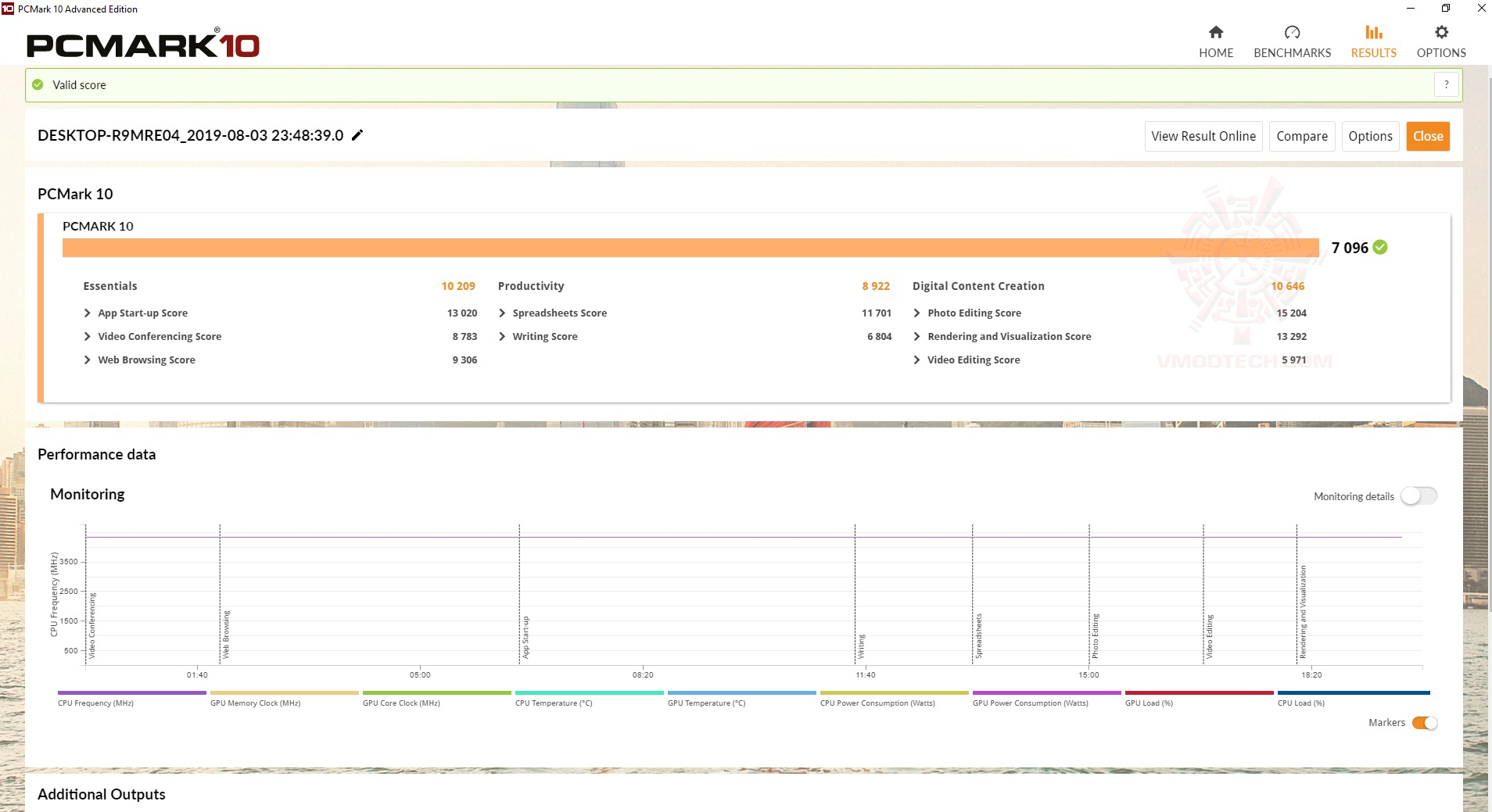Expand Photo Editing Score details

click(x=916, y=313)
